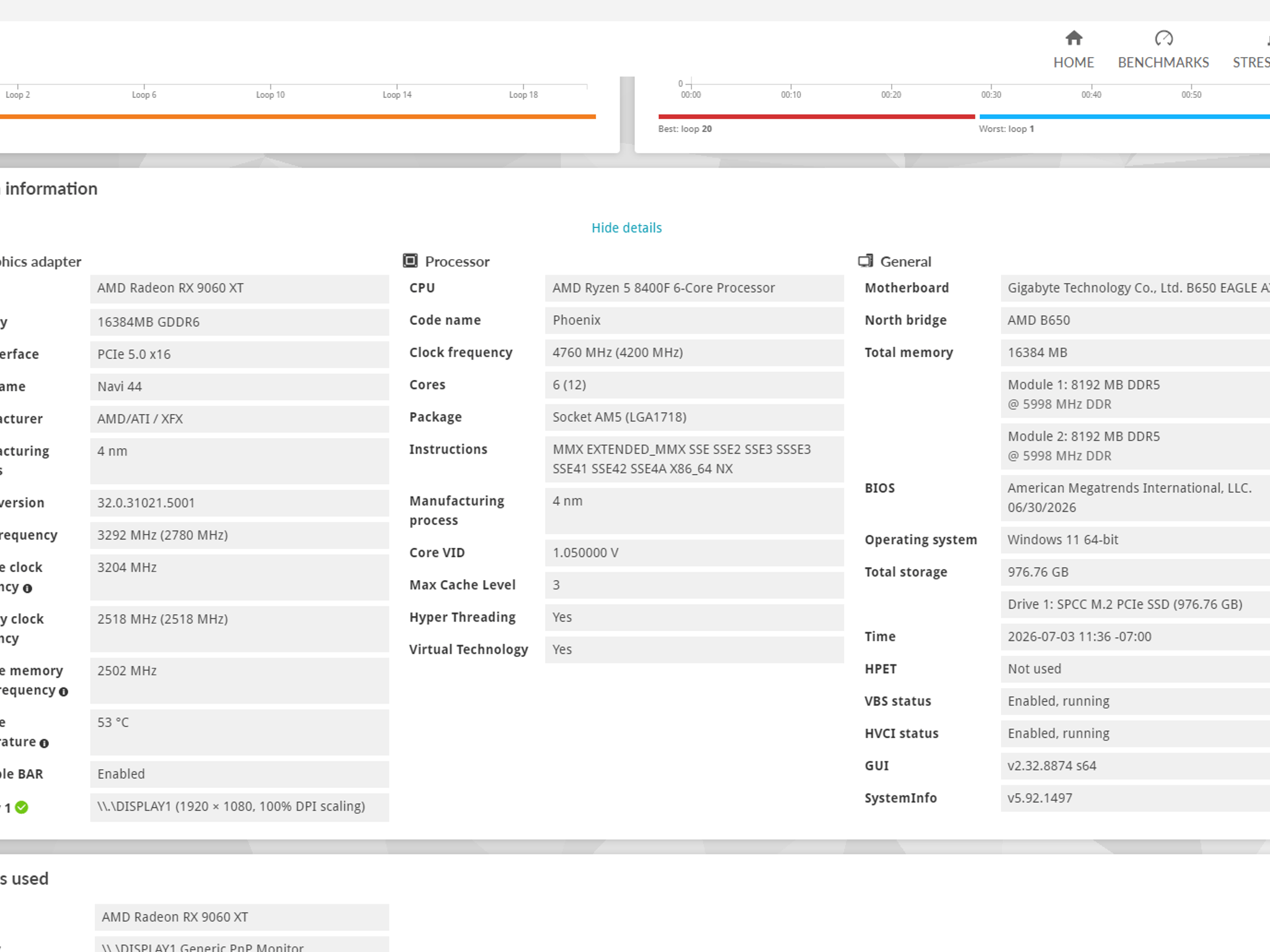Select 'Socket AM5 (LGA1718)' package value
This screenshot has height=952, width=1270.
tap(695, 417)
